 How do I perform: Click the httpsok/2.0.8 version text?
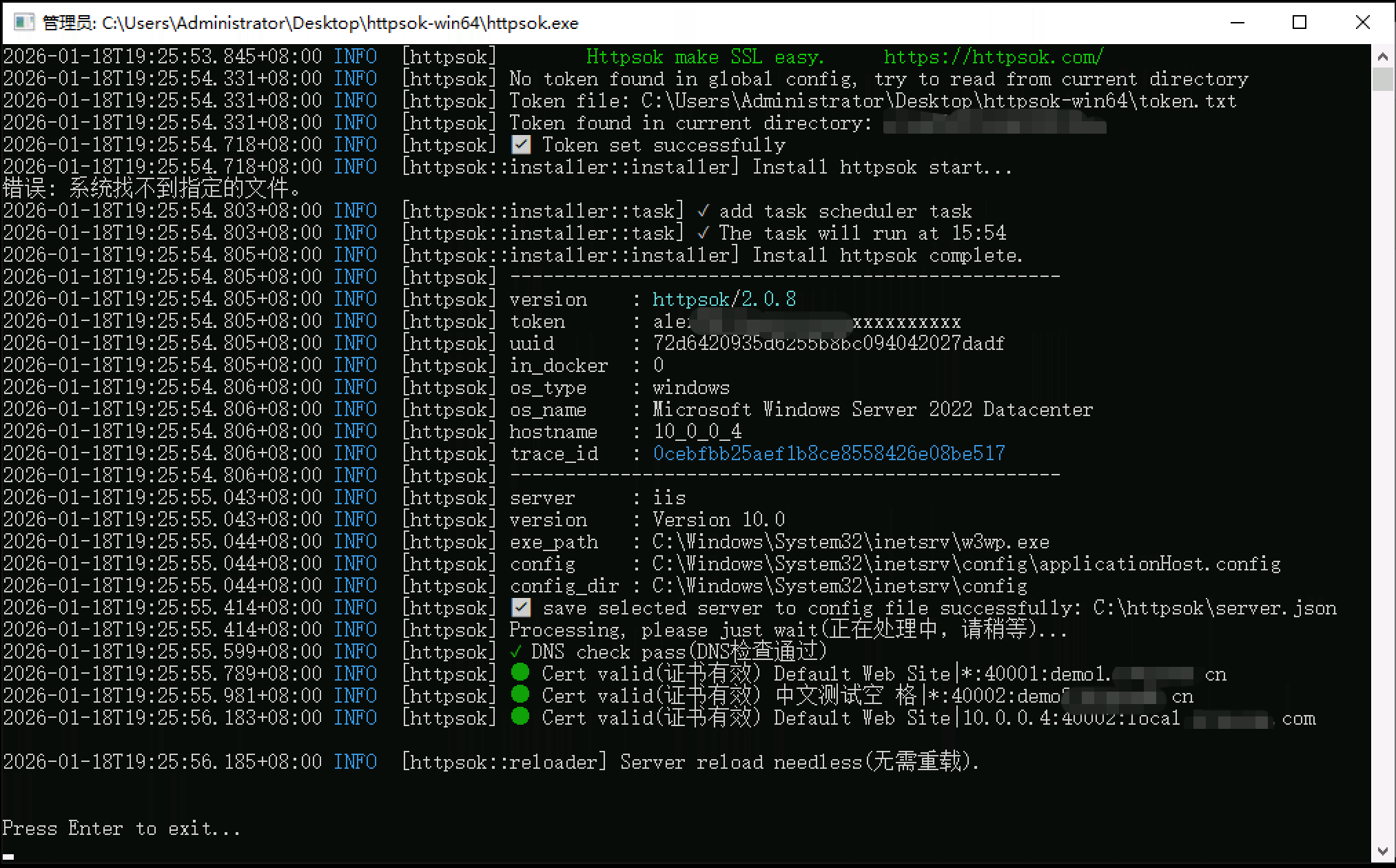click(x=723, y=299)
